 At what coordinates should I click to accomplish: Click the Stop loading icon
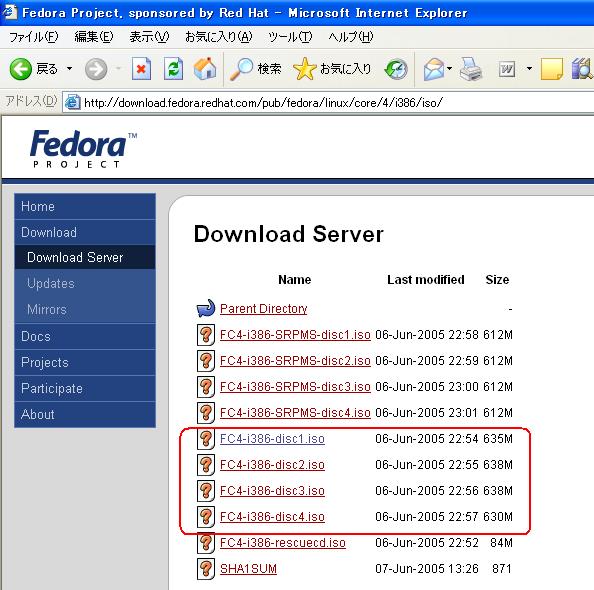pos(141,69)
